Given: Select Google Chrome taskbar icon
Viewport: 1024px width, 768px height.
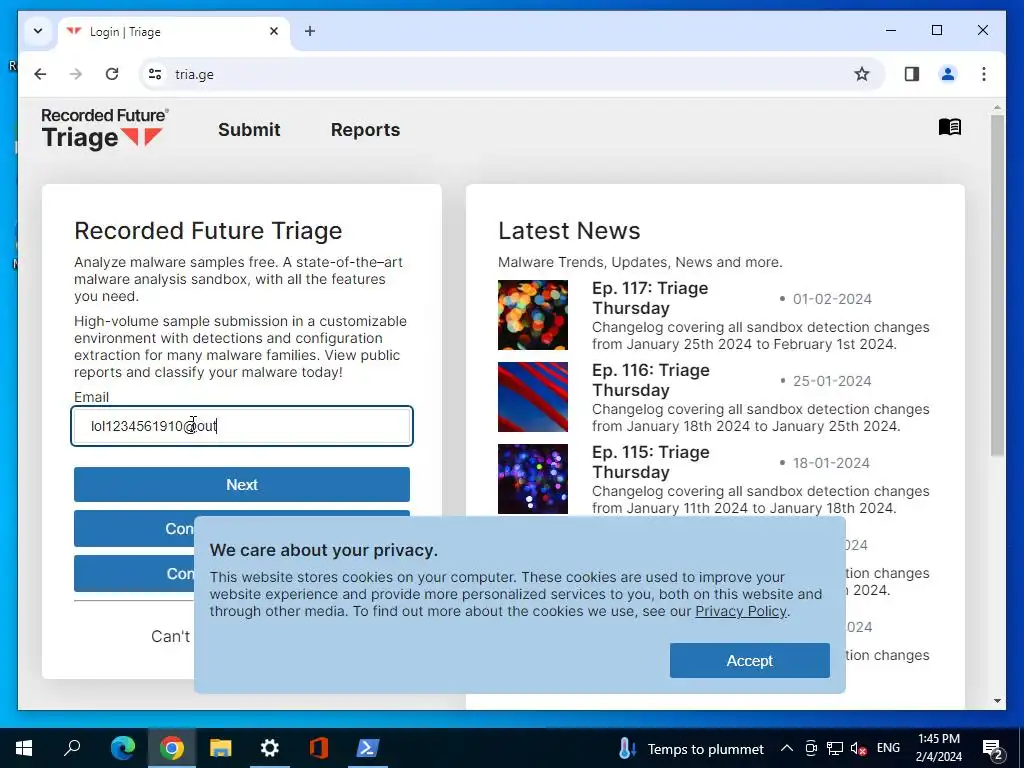Looking at the screenshot, I should click(x=172, y=748).
